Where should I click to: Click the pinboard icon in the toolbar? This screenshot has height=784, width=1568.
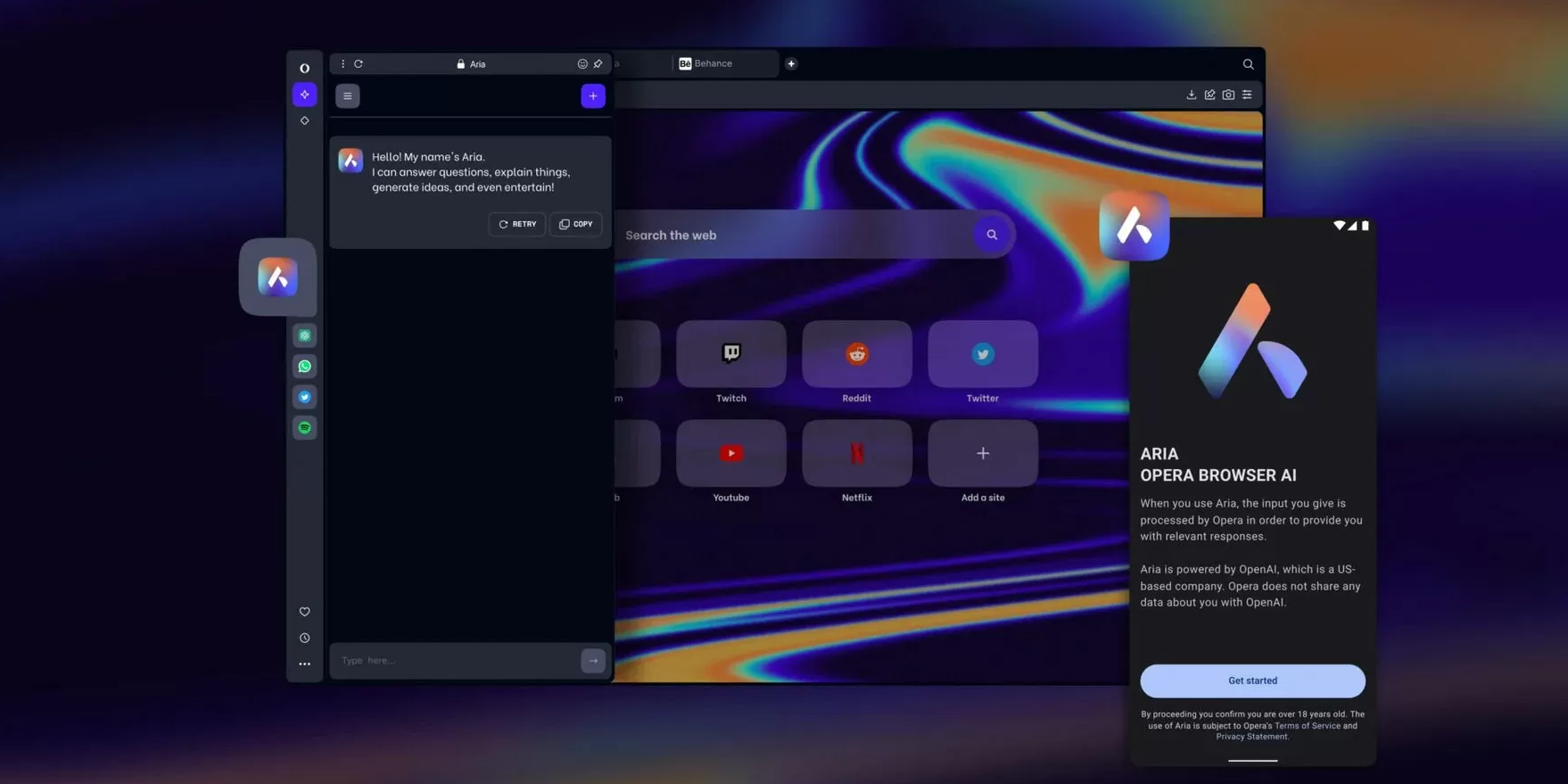pyautogui.click(x=1210, y=95)
